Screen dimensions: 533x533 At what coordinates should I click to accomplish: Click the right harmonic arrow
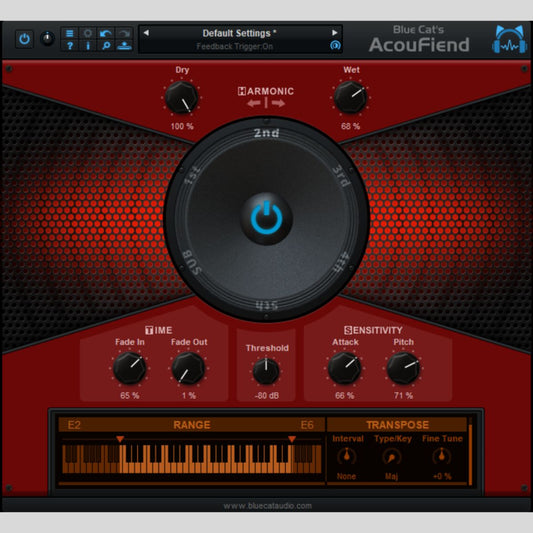278,103
